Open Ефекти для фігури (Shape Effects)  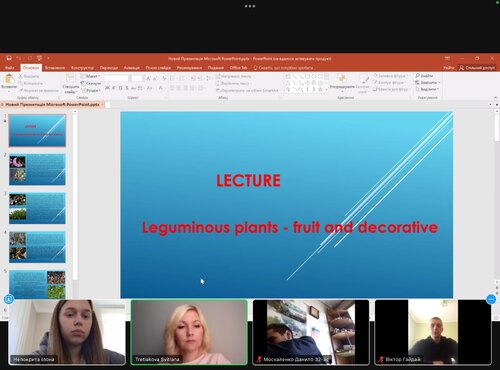(391, 89)
